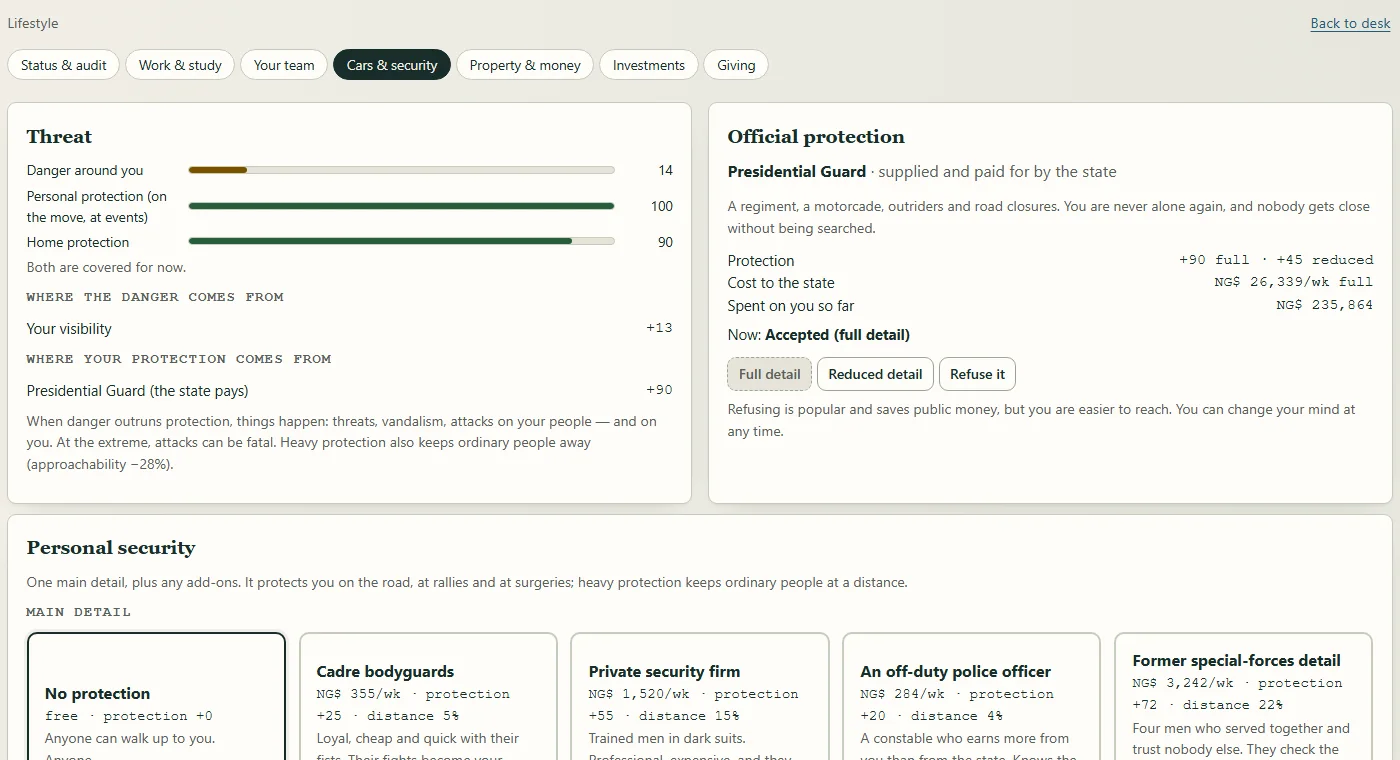
Task: Click the MAIN DETAIL section label
Action: 79,612
